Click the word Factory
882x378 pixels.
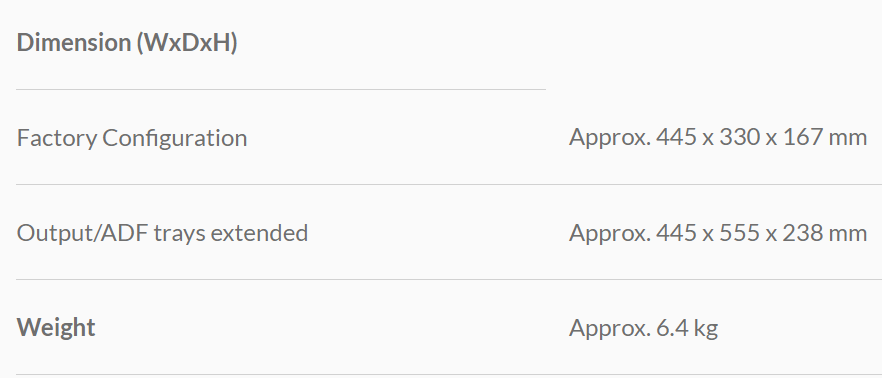click(x=56, y=139)
